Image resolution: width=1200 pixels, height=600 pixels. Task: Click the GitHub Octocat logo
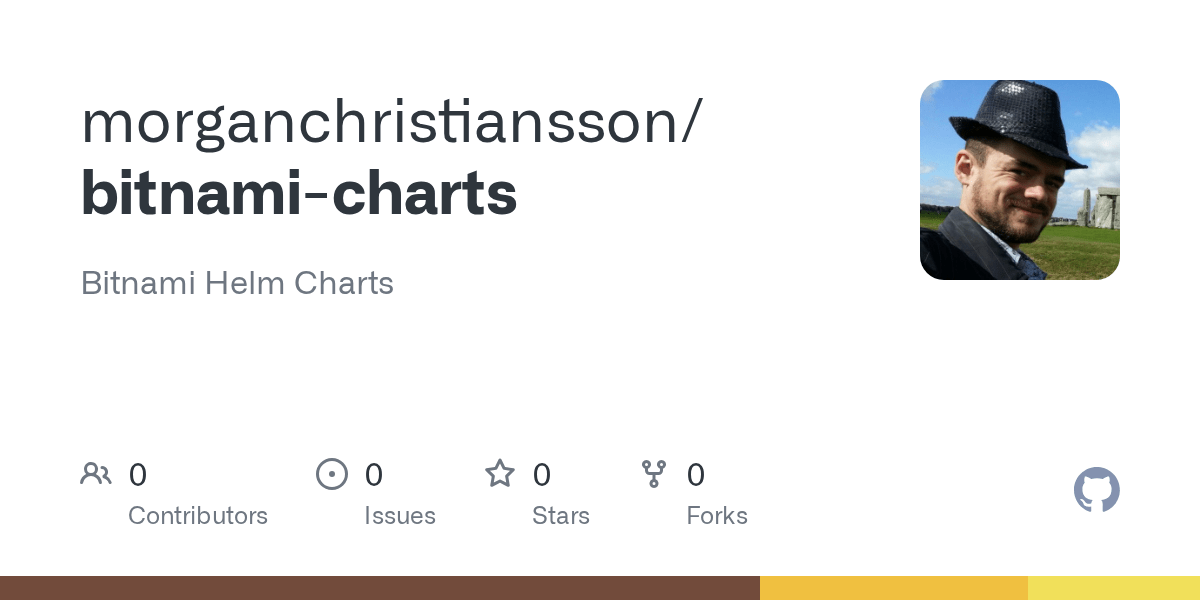point(1096,490)
